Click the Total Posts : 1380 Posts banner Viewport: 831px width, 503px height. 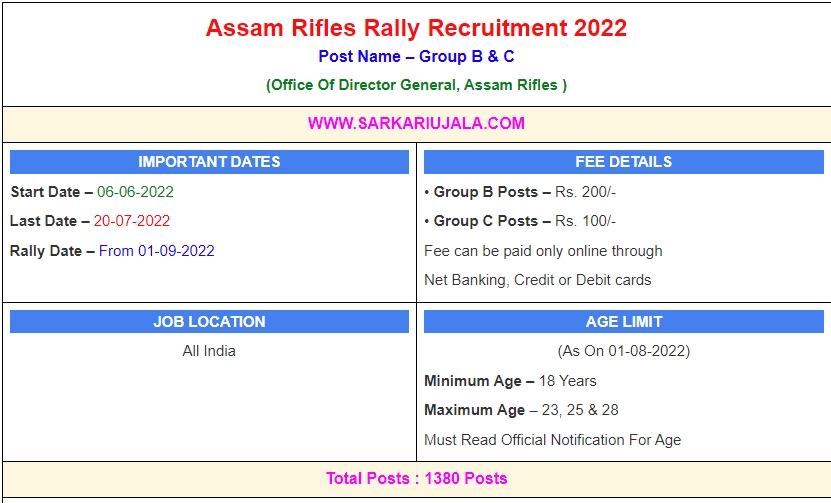(x=416, y=478)
